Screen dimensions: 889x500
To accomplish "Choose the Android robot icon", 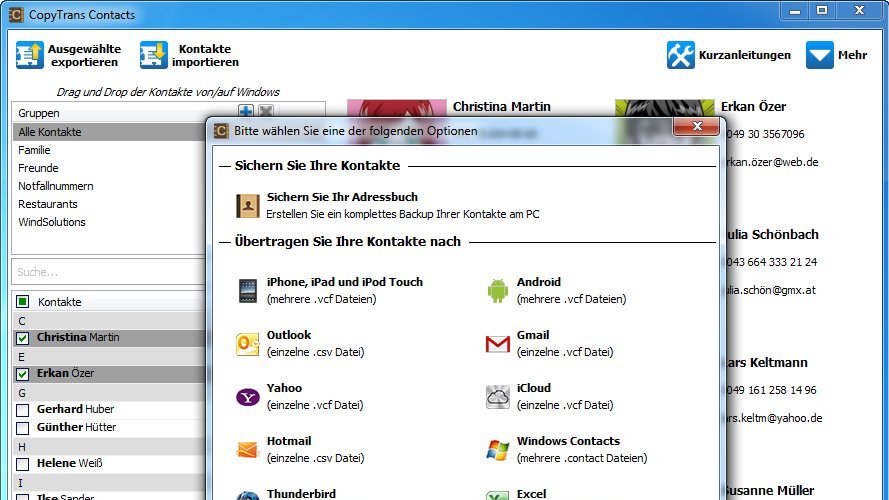I will 498,291.
